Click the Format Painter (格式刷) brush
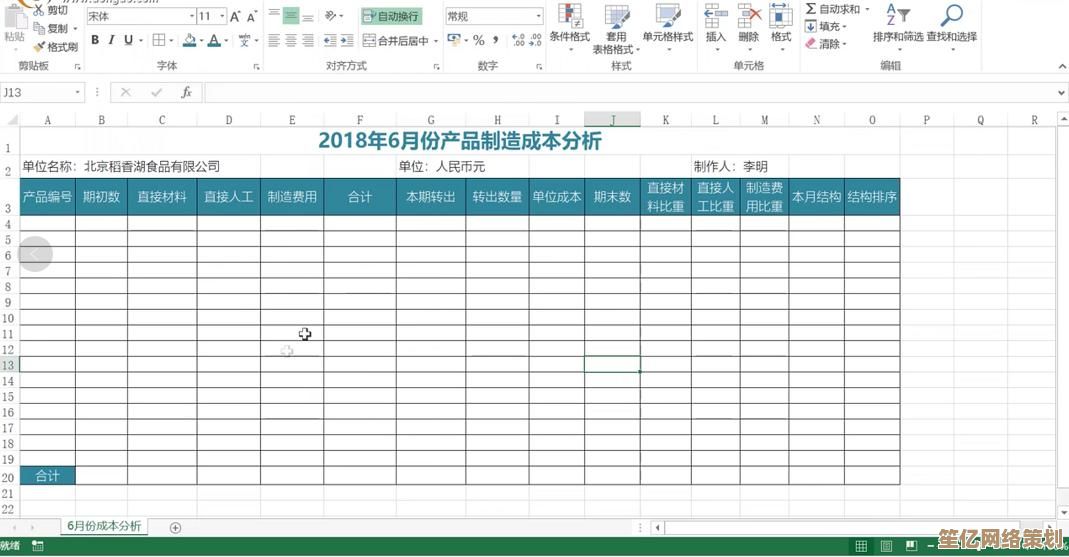This screenshot has height=557, width=1069. [39, 47]
